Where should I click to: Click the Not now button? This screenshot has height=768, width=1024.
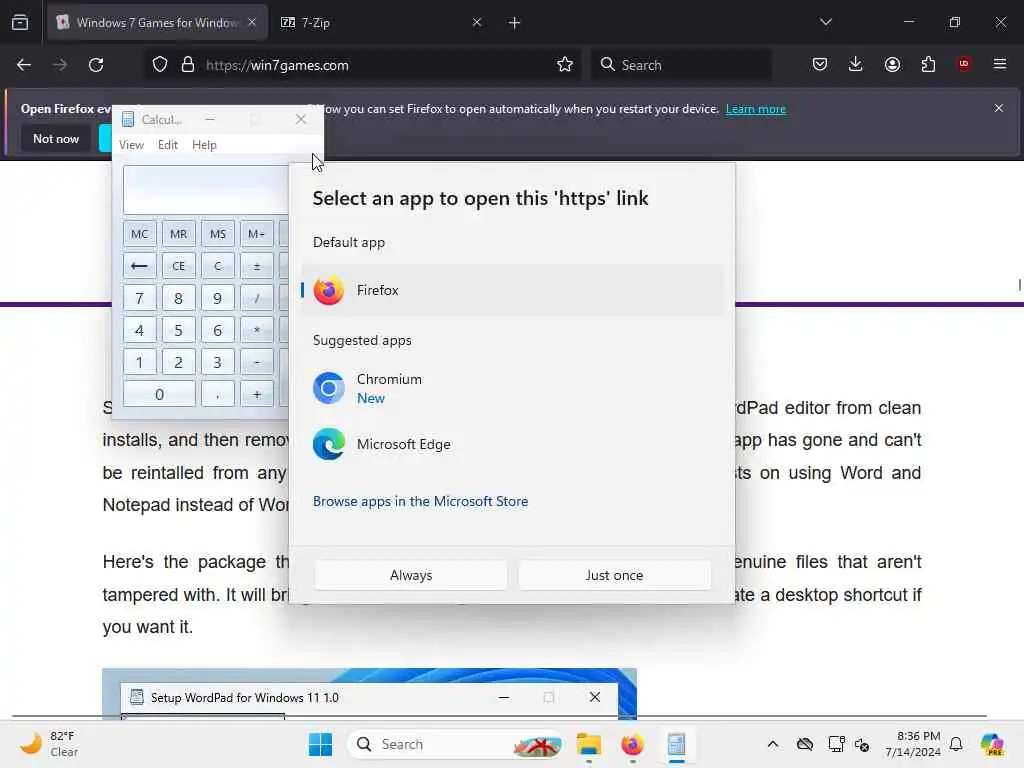[56, 138]
